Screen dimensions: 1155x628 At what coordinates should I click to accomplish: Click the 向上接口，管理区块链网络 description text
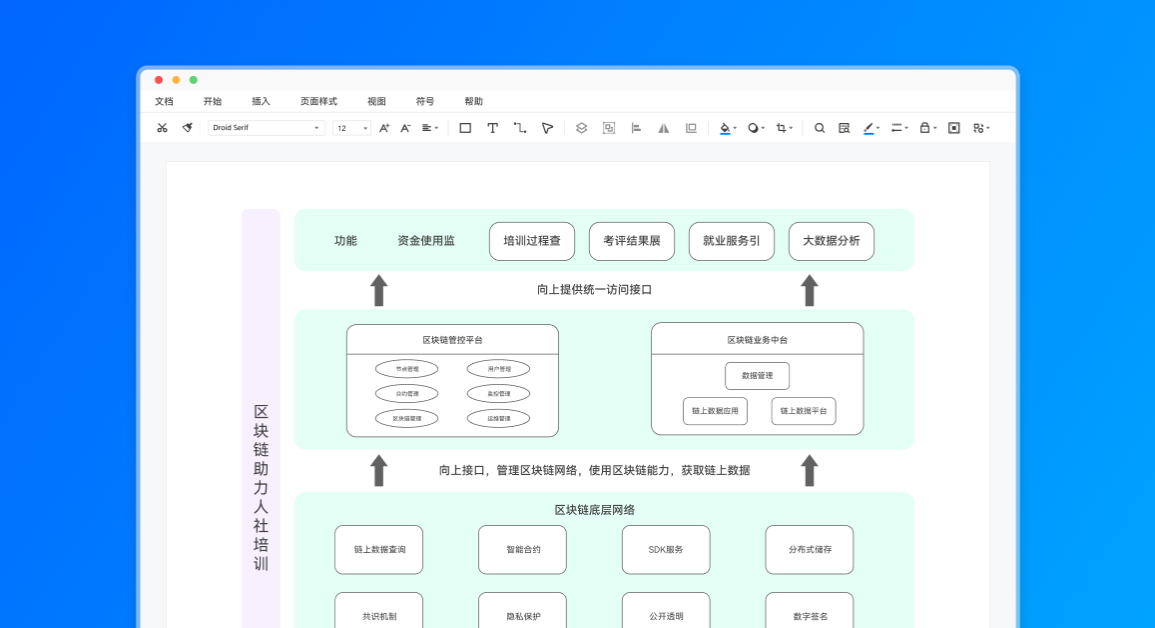[594, 470]
